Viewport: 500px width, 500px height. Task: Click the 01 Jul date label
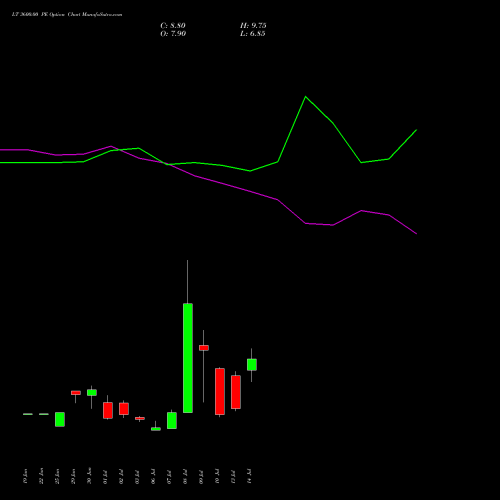pyautogui.click(x=105, y=477)
